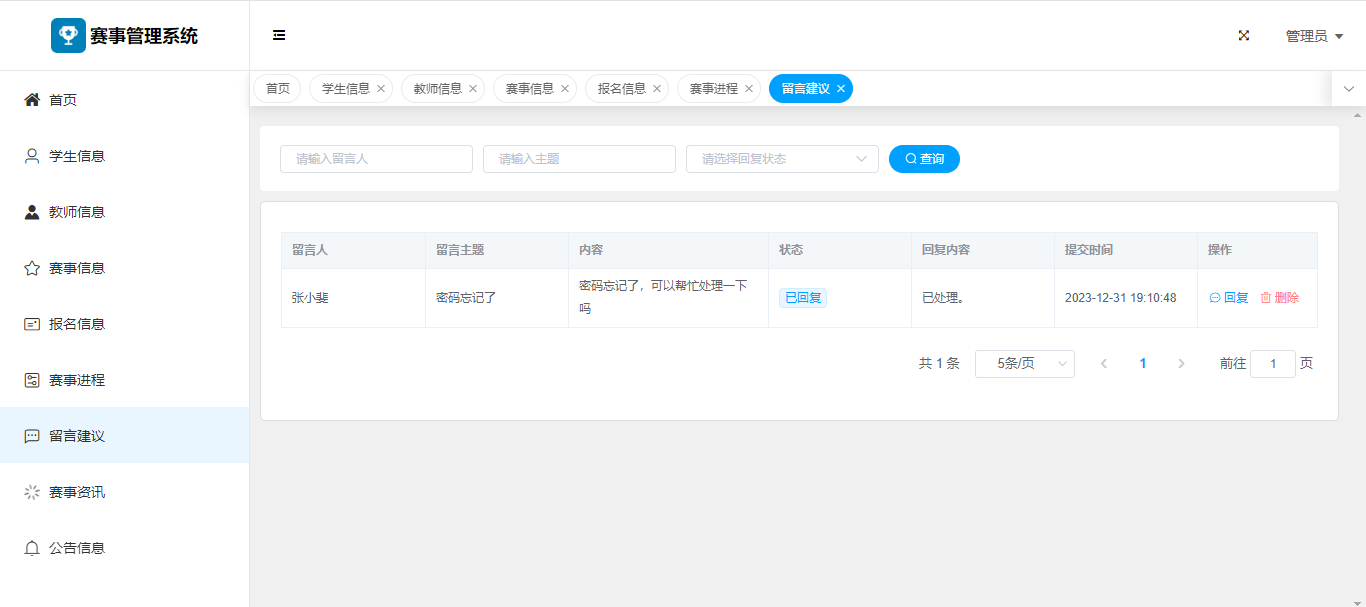
Task: Click the 查询 search button
Action: pyautogui.click(x=924, y=159)
